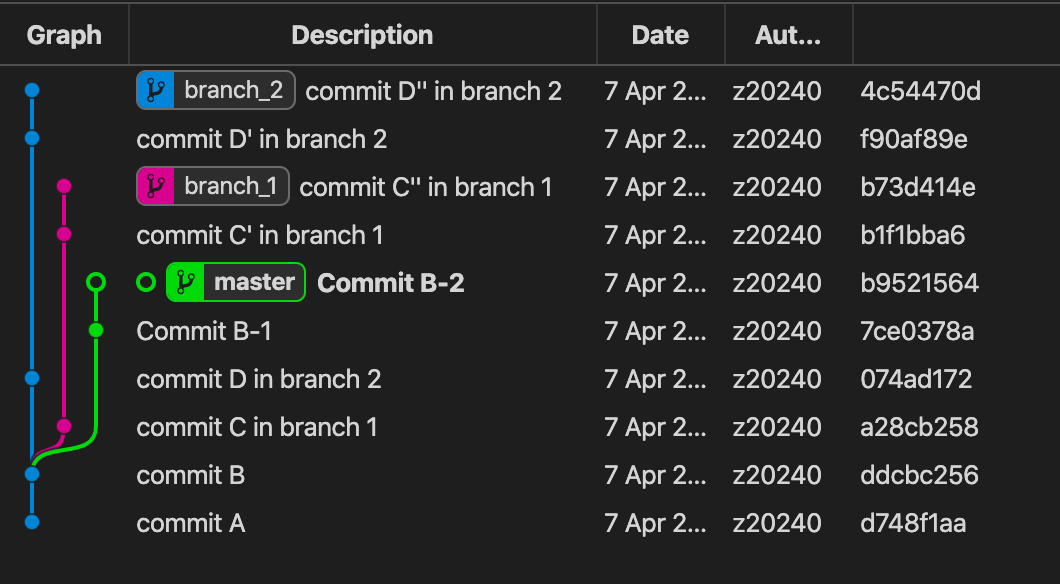
Task: Select the "commit D' in branch 2" row
Action: 262,139
